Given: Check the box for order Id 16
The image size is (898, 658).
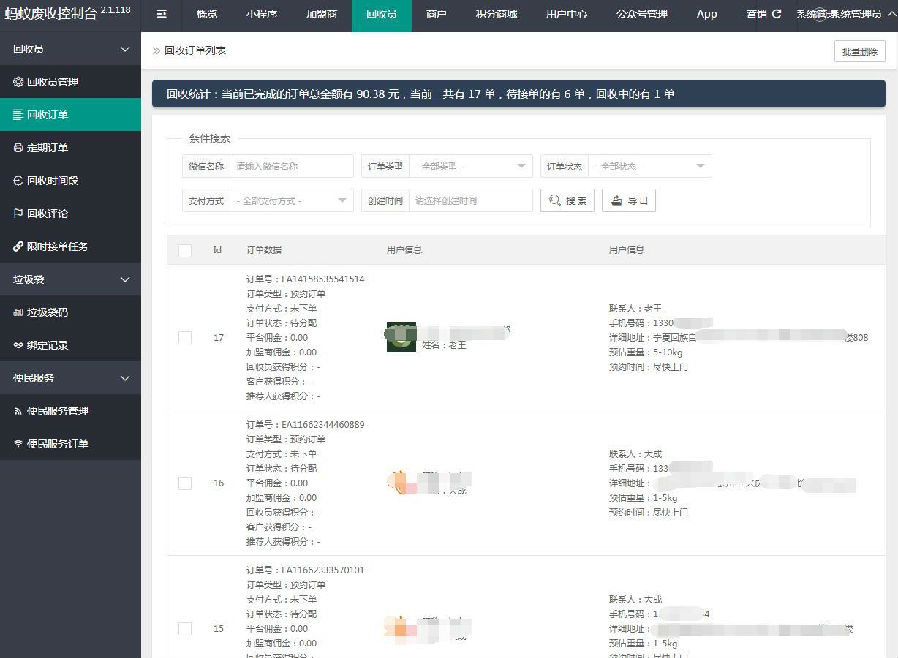Looking at the screenshot, I should pos(184,483).
